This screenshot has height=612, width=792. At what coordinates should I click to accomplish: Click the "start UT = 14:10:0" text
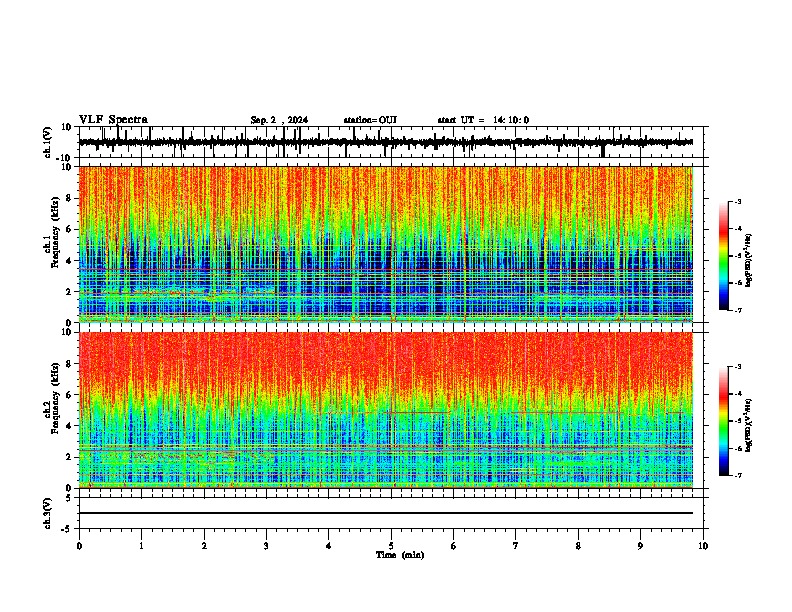click(x=483, y=120)
